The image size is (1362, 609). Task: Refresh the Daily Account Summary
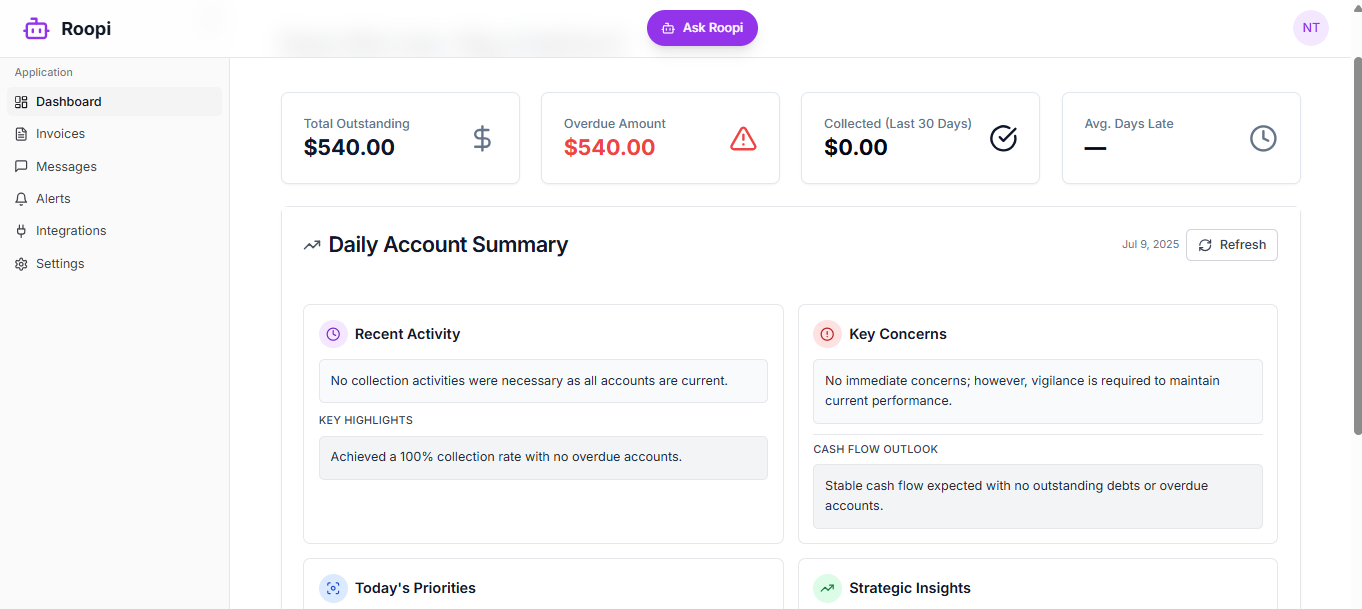1231,245
